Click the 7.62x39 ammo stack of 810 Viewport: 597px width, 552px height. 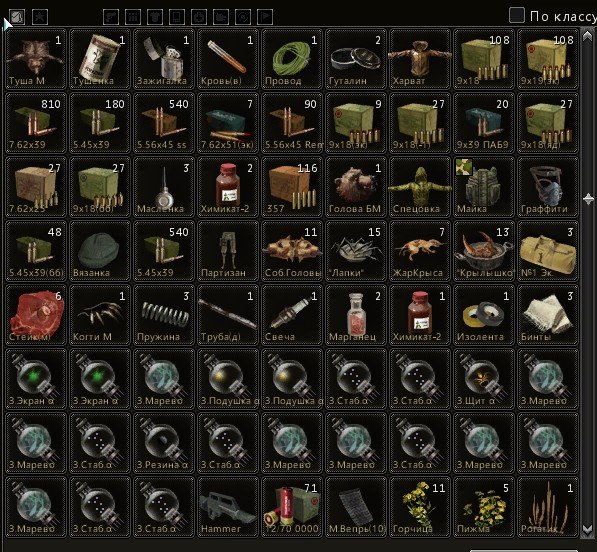coord(36,123)
